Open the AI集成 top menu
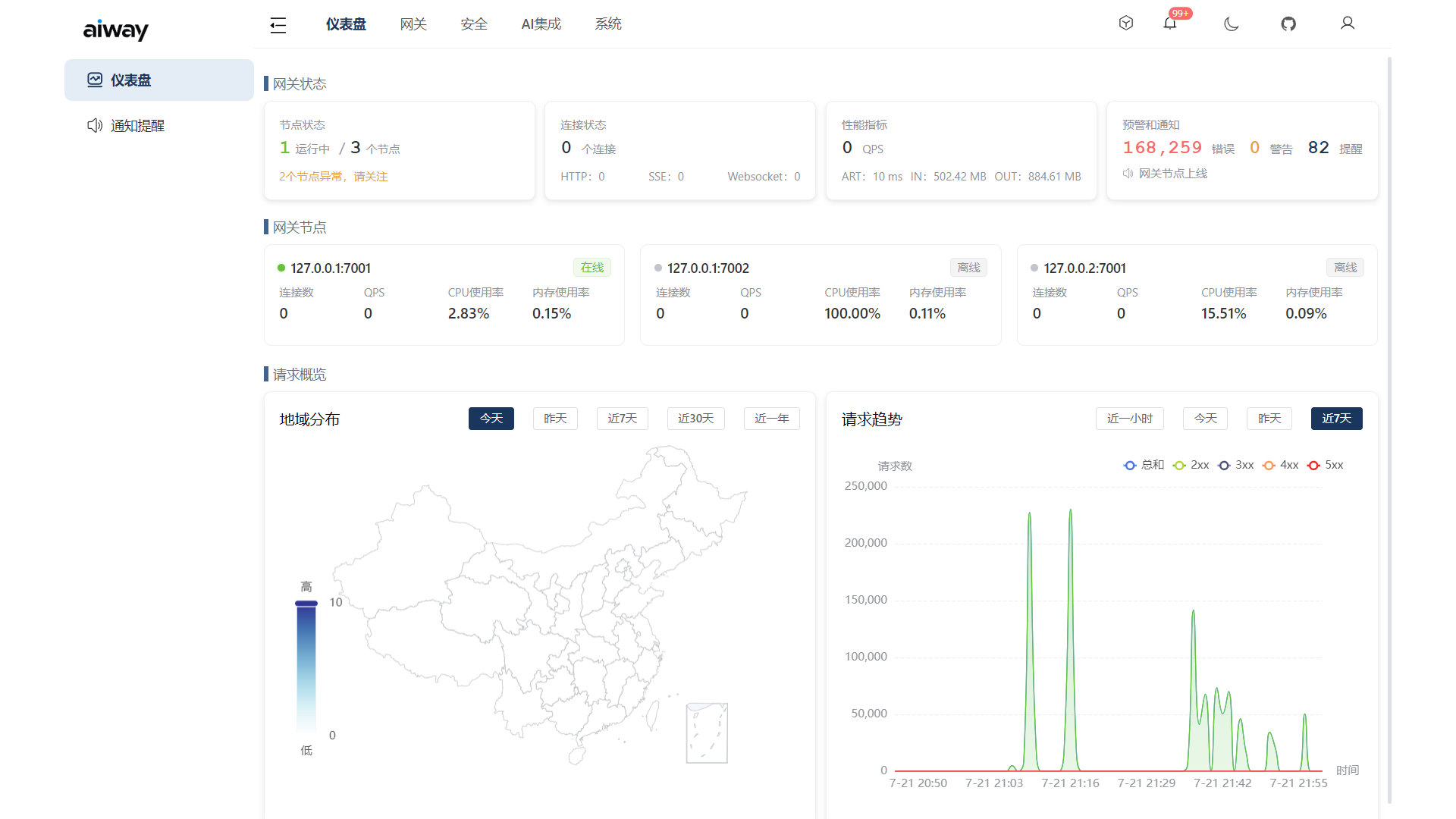The image size is (1456, 819). tap(541, 24)
